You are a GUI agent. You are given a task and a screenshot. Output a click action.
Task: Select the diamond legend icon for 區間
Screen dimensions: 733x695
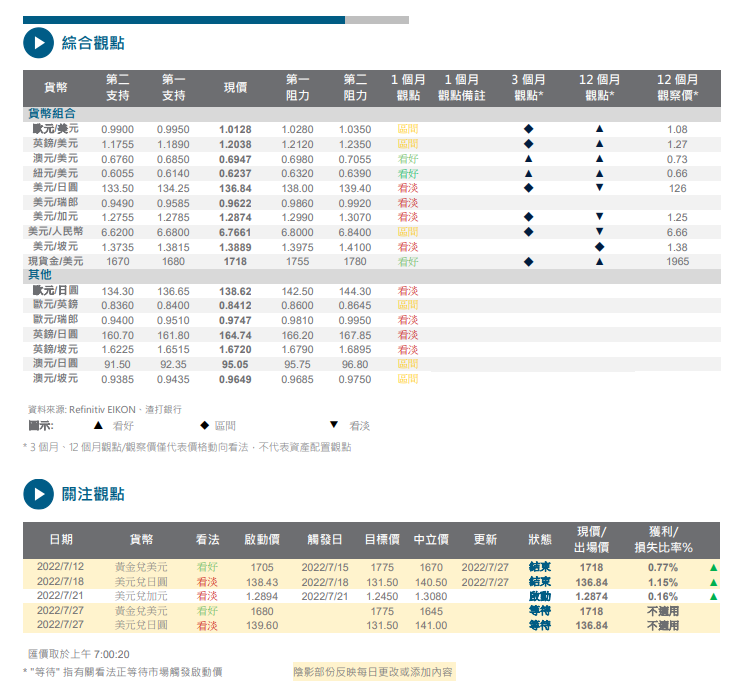(x=205, y=425)
